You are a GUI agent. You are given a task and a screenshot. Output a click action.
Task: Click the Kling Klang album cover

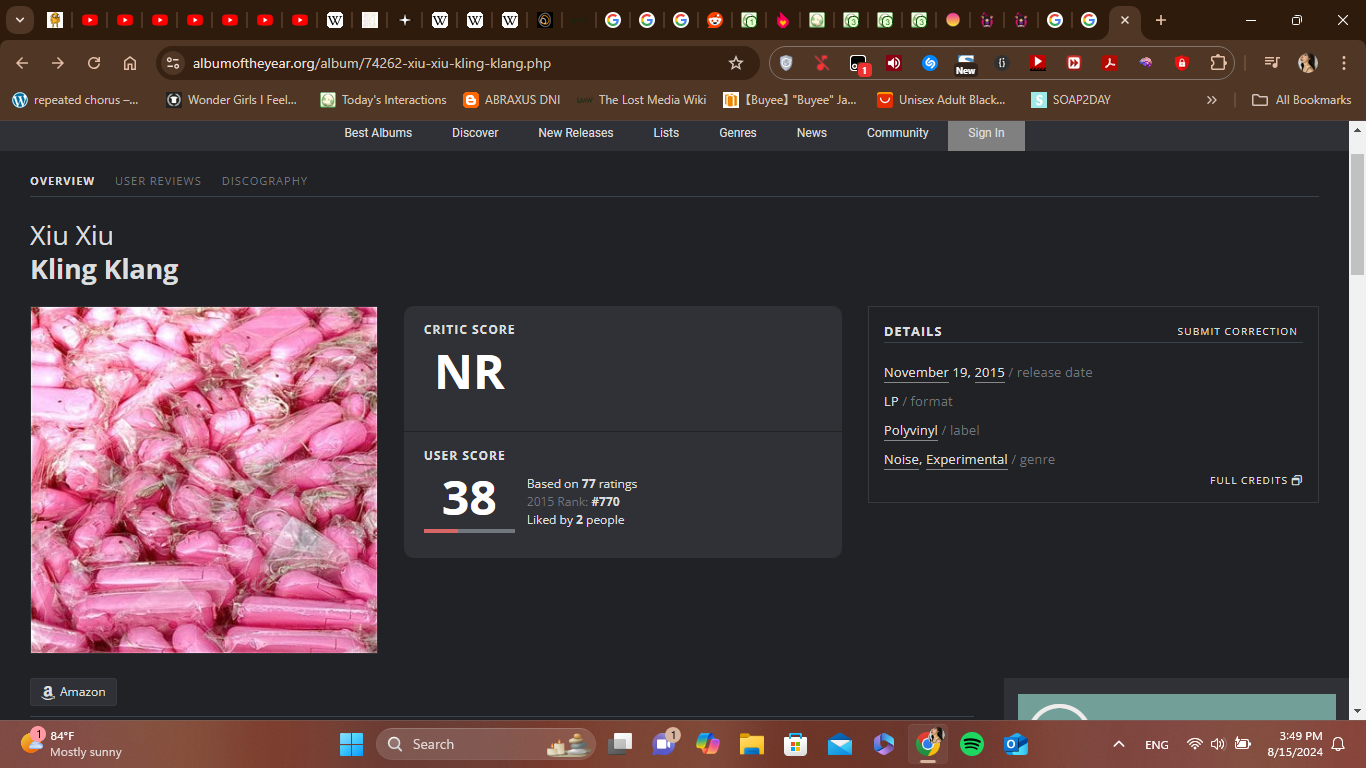coord(204,480)
